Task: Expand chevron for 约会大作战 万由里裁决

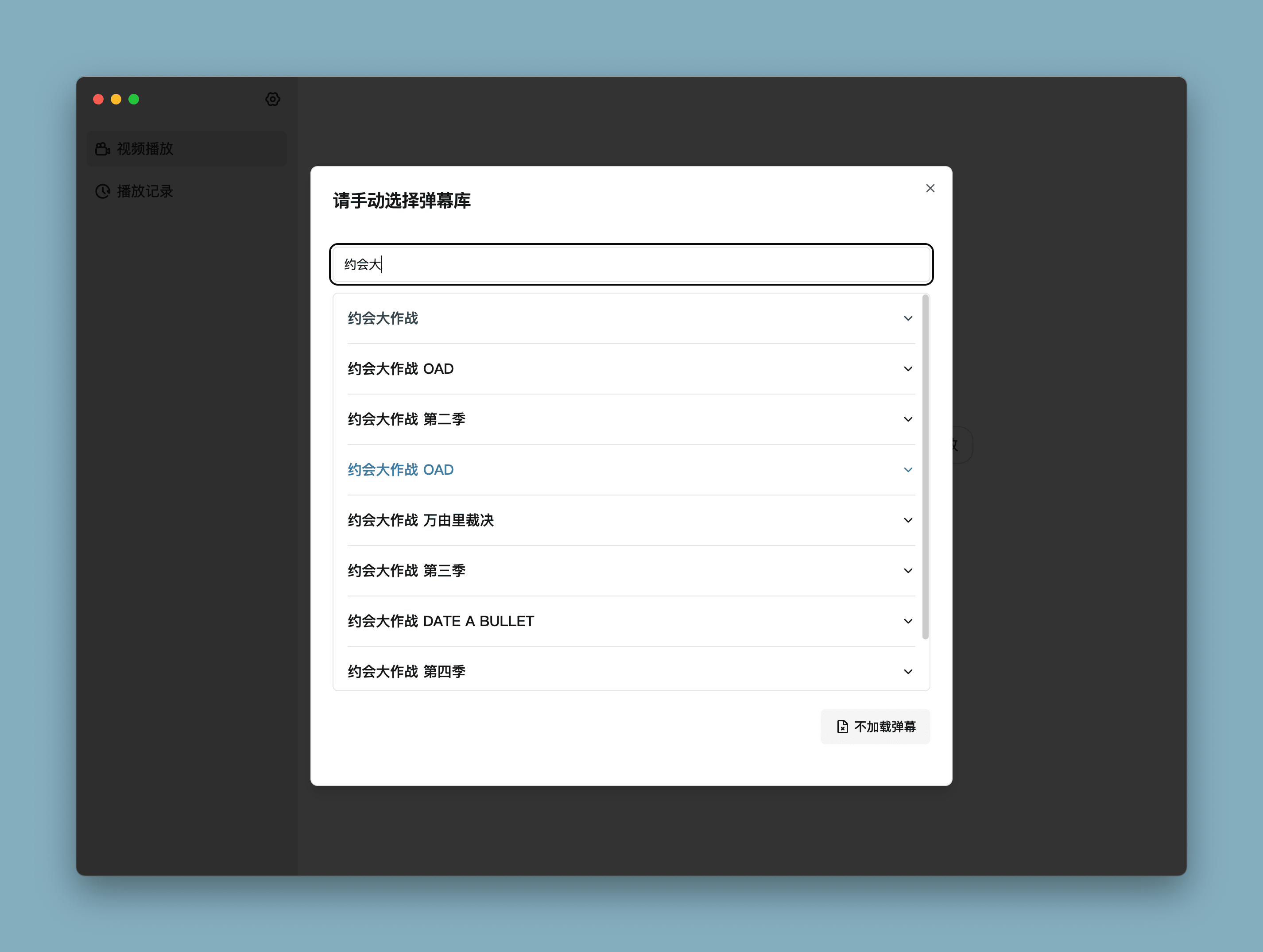Action: pos(908,520)
